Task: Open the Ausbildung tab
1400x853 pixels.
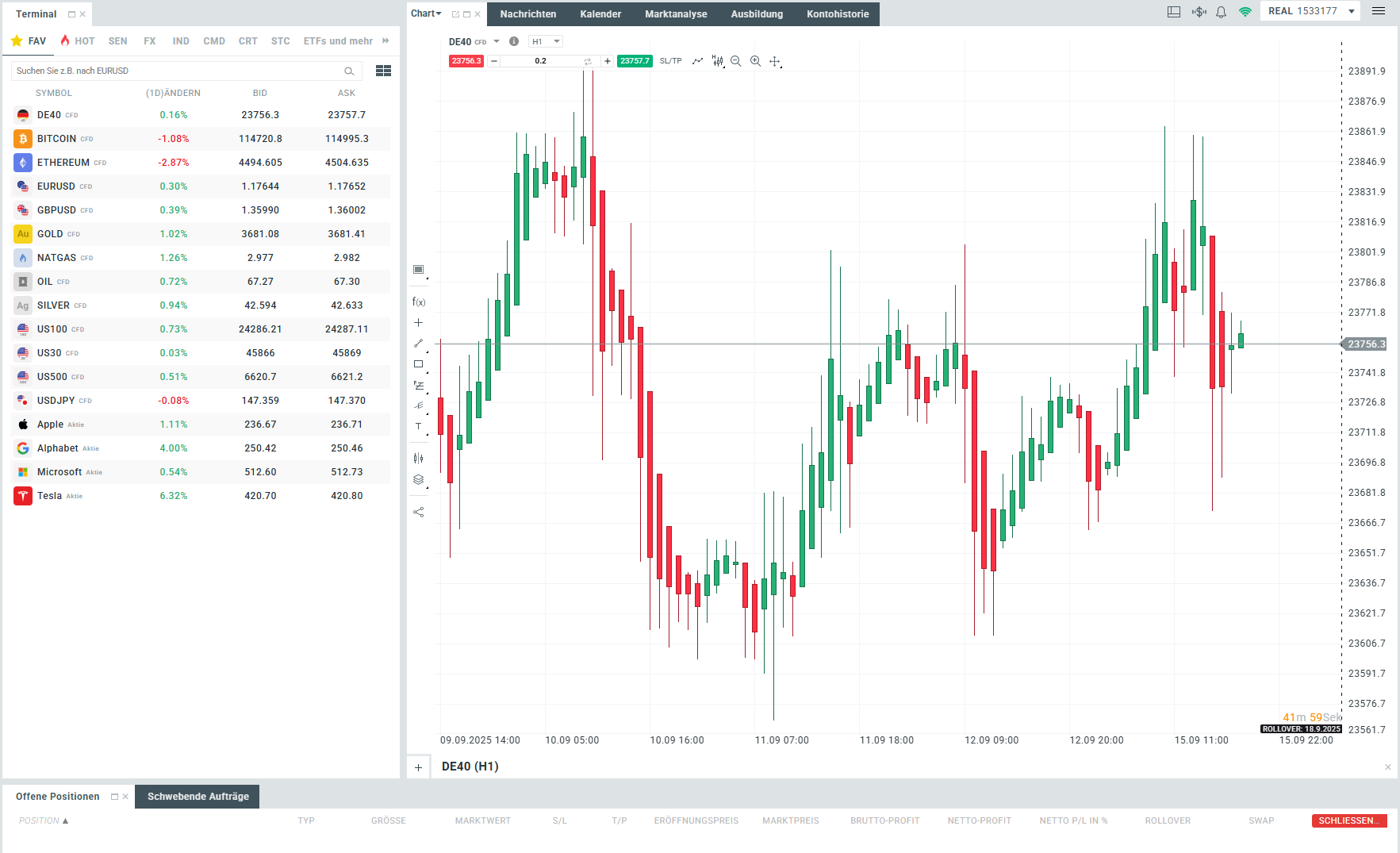Action: pos(757,14)
